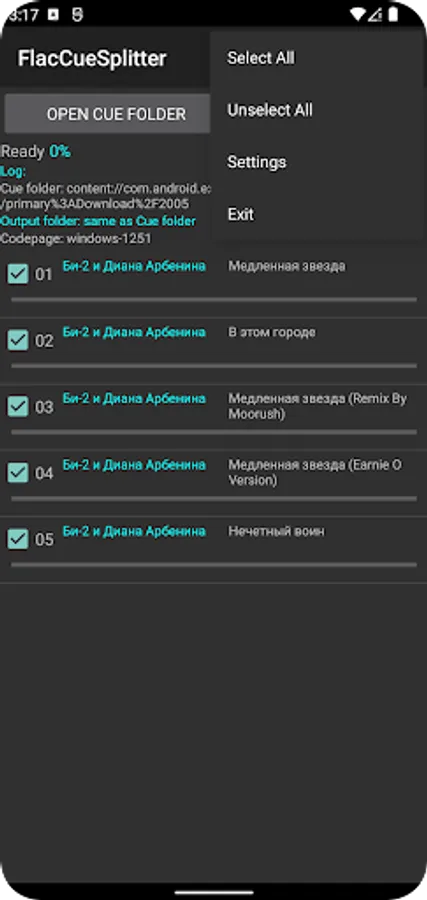The image size is (427, 900).
Task: Select track title В этом городе
Action: (271, 332)
